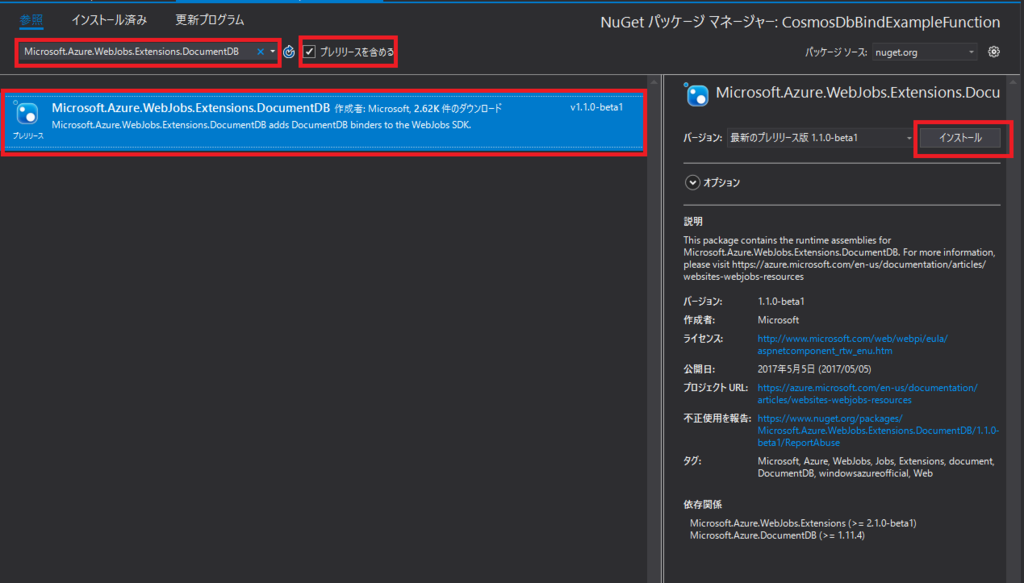Select the Microsoft.Azure.WebJobs.Extensions.DocumentDB package row
1024x583 pixels.
[x=323, y=122]
